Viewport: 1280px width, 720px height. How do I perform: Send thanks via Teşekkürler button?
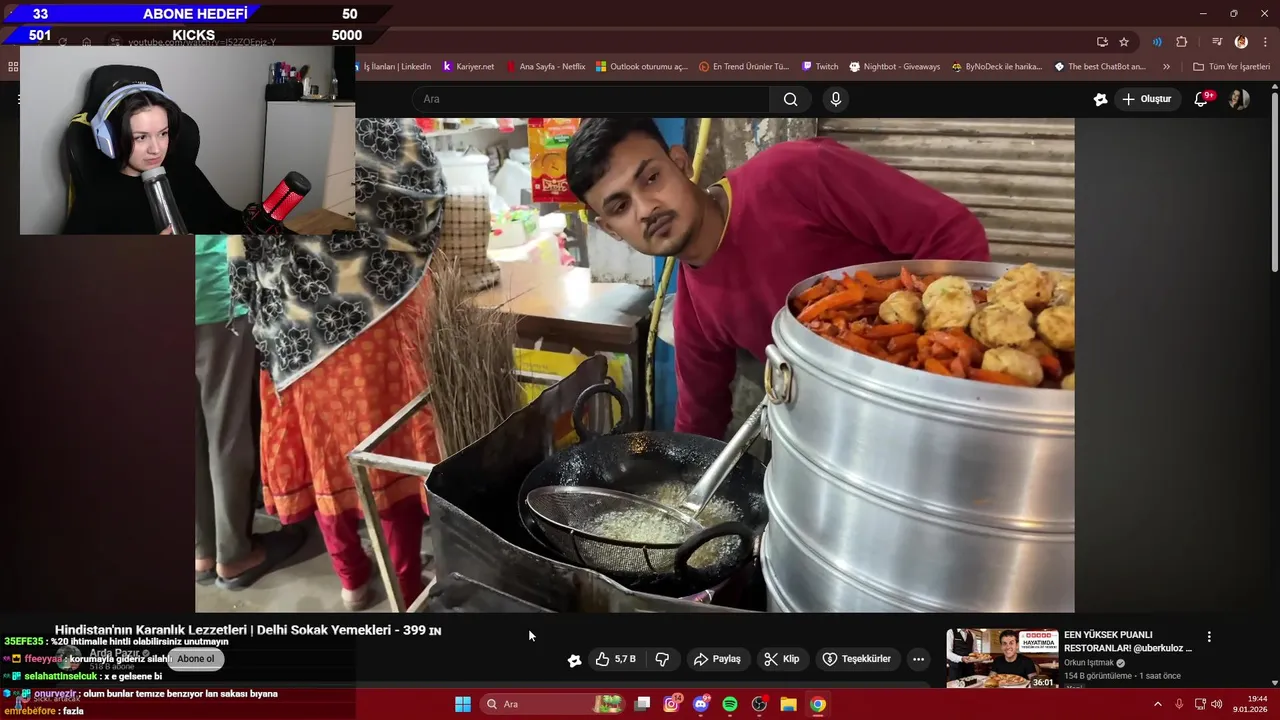[857, 659]
